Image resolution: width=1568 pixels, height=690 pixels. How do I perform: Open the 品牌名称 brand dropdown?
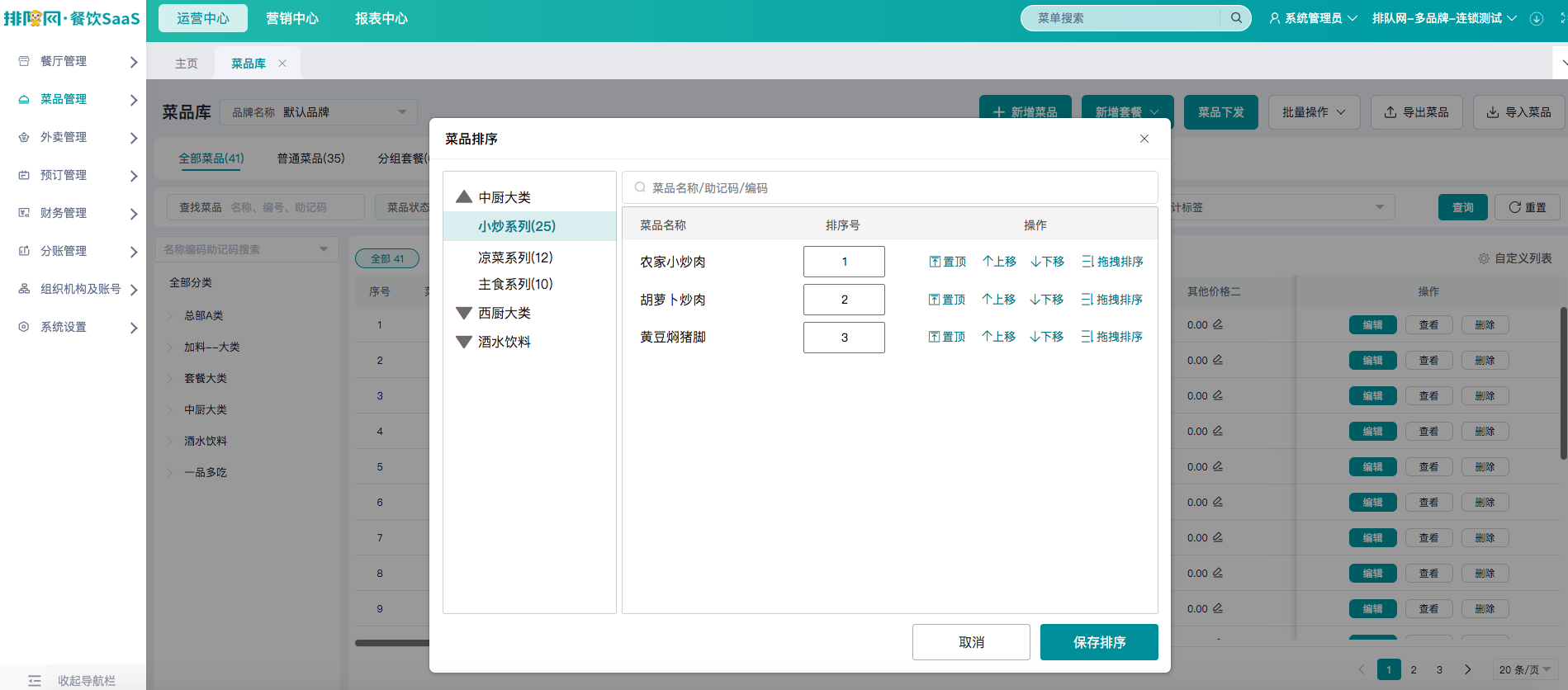[319, 112]
